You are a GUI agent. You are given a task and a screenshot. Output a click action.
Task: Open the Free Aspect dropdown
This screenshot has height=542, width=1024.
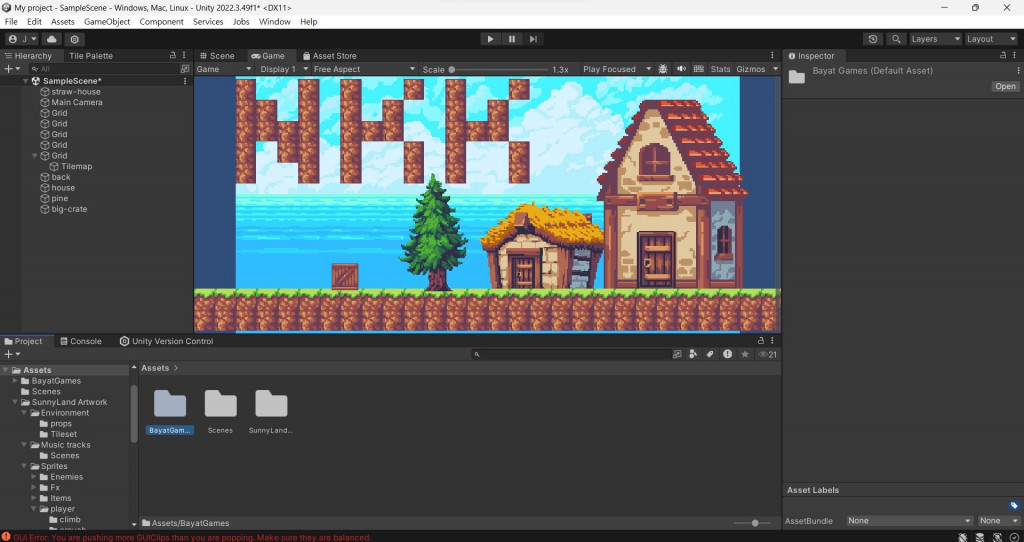click(364, 69)
